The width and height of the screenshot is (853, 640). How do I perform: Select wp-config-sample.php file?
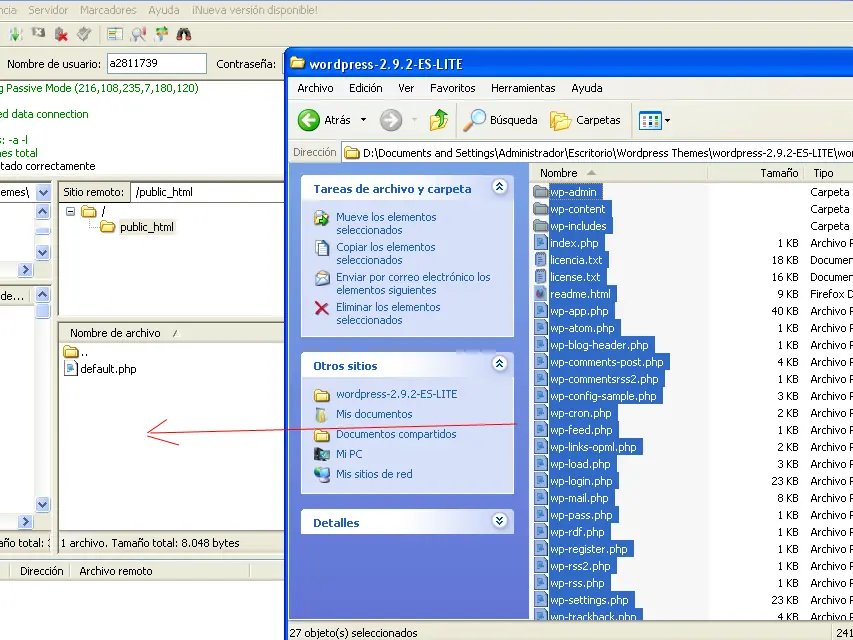coord(603,396)
